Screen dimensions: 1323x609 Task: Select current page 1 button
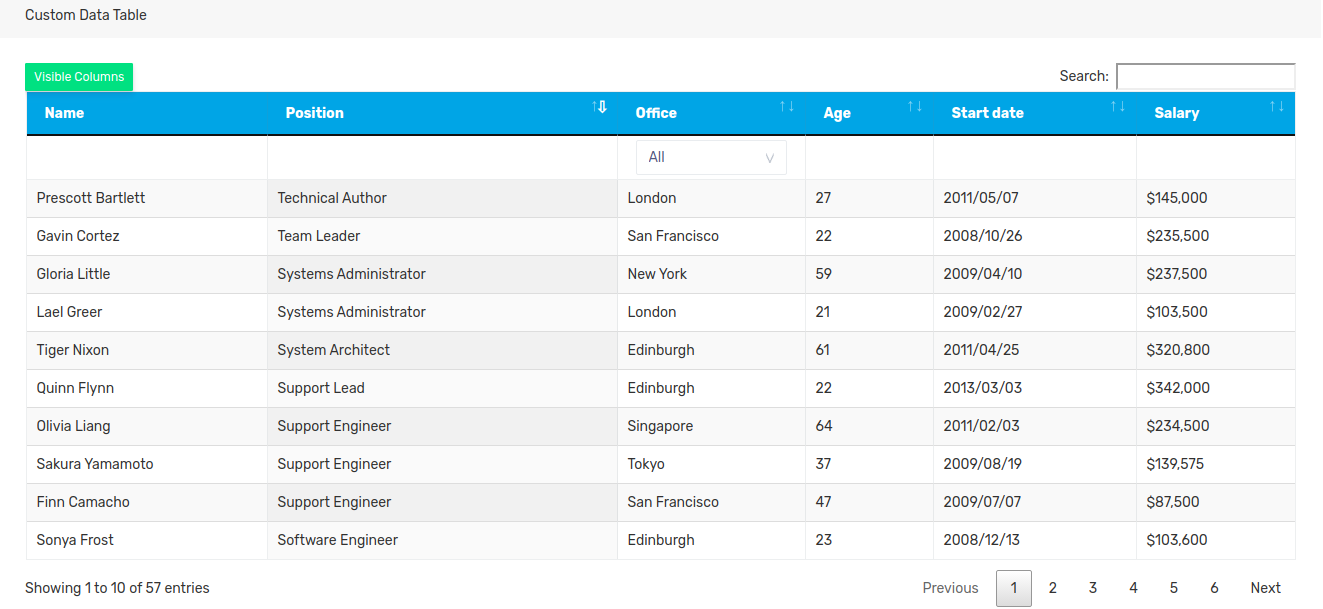[1014, 588]
